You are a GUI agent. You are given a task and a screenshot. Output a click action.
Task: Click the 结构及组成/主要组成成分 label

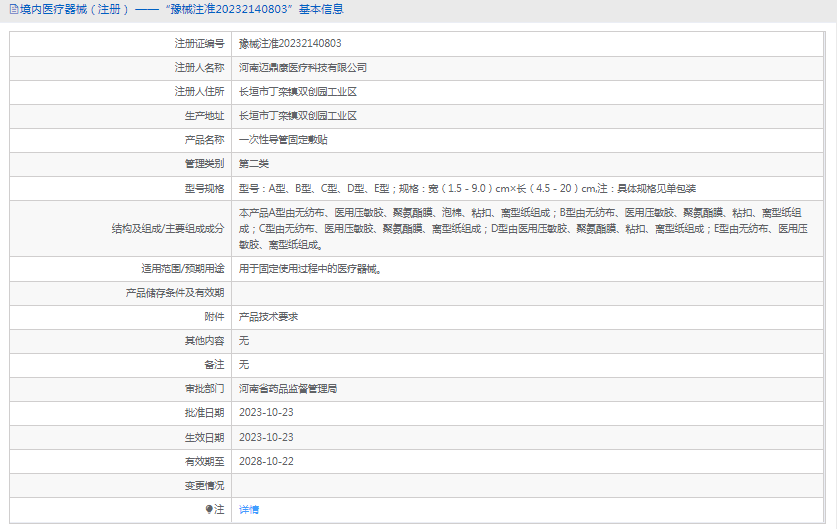tap(168, 228)
